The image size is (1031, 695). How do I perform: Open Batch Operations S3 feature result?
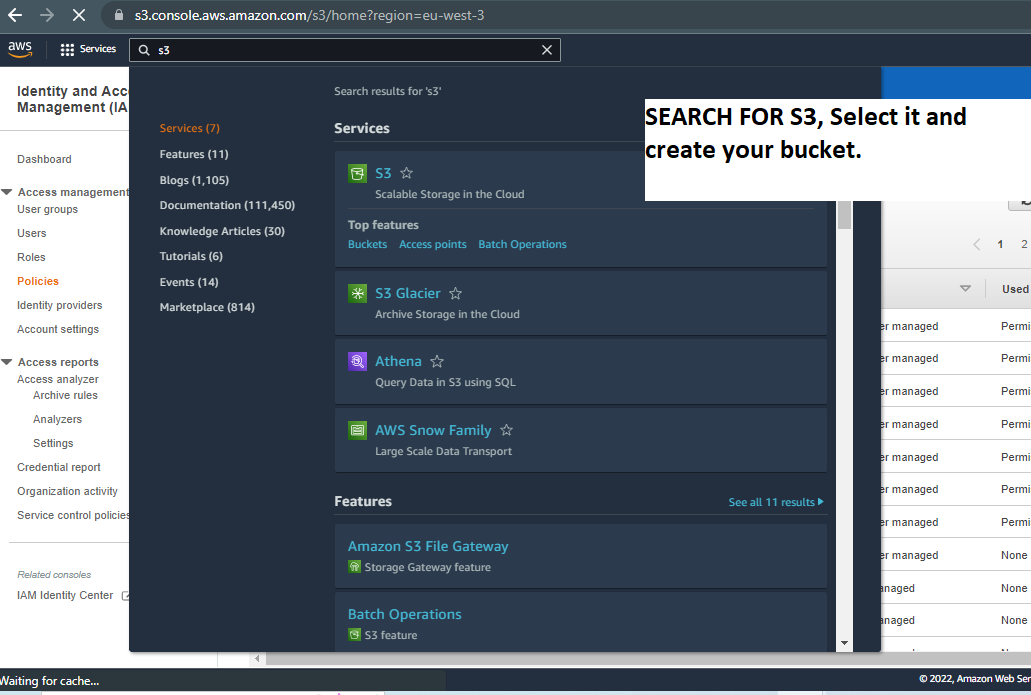(x=404, y=614)
